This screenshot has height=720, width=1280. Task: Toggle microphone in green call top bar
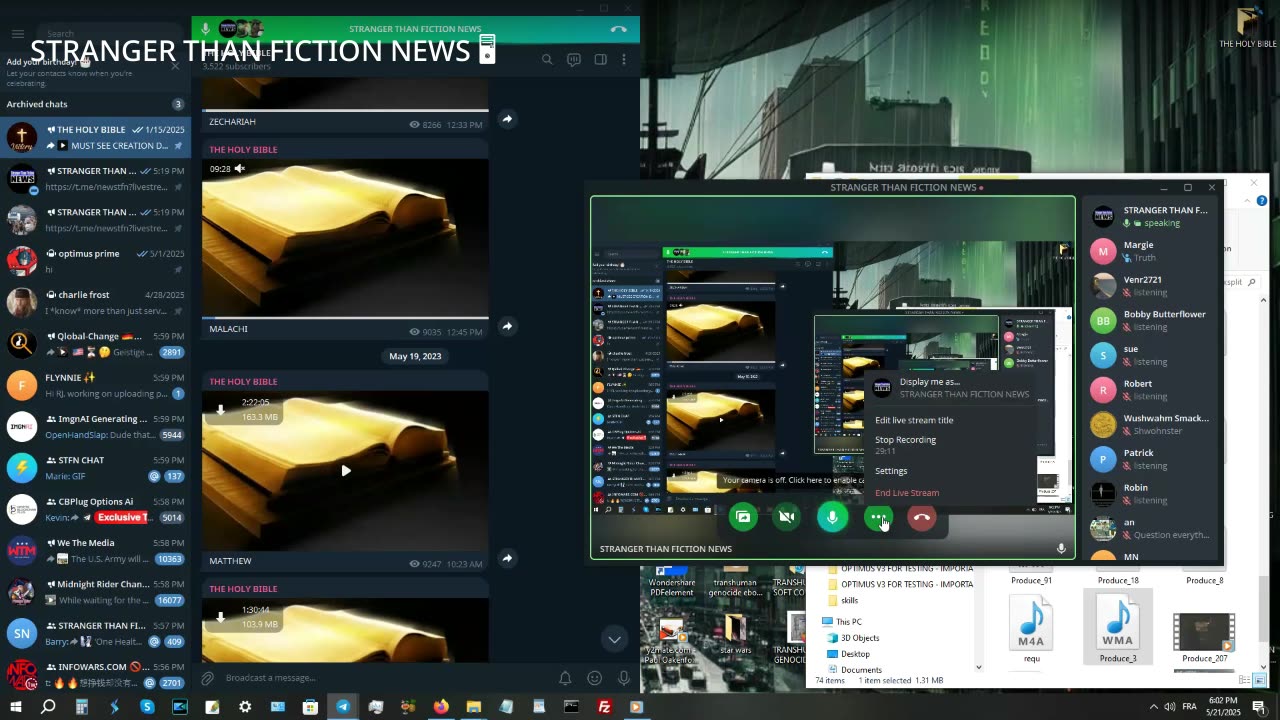206,29
